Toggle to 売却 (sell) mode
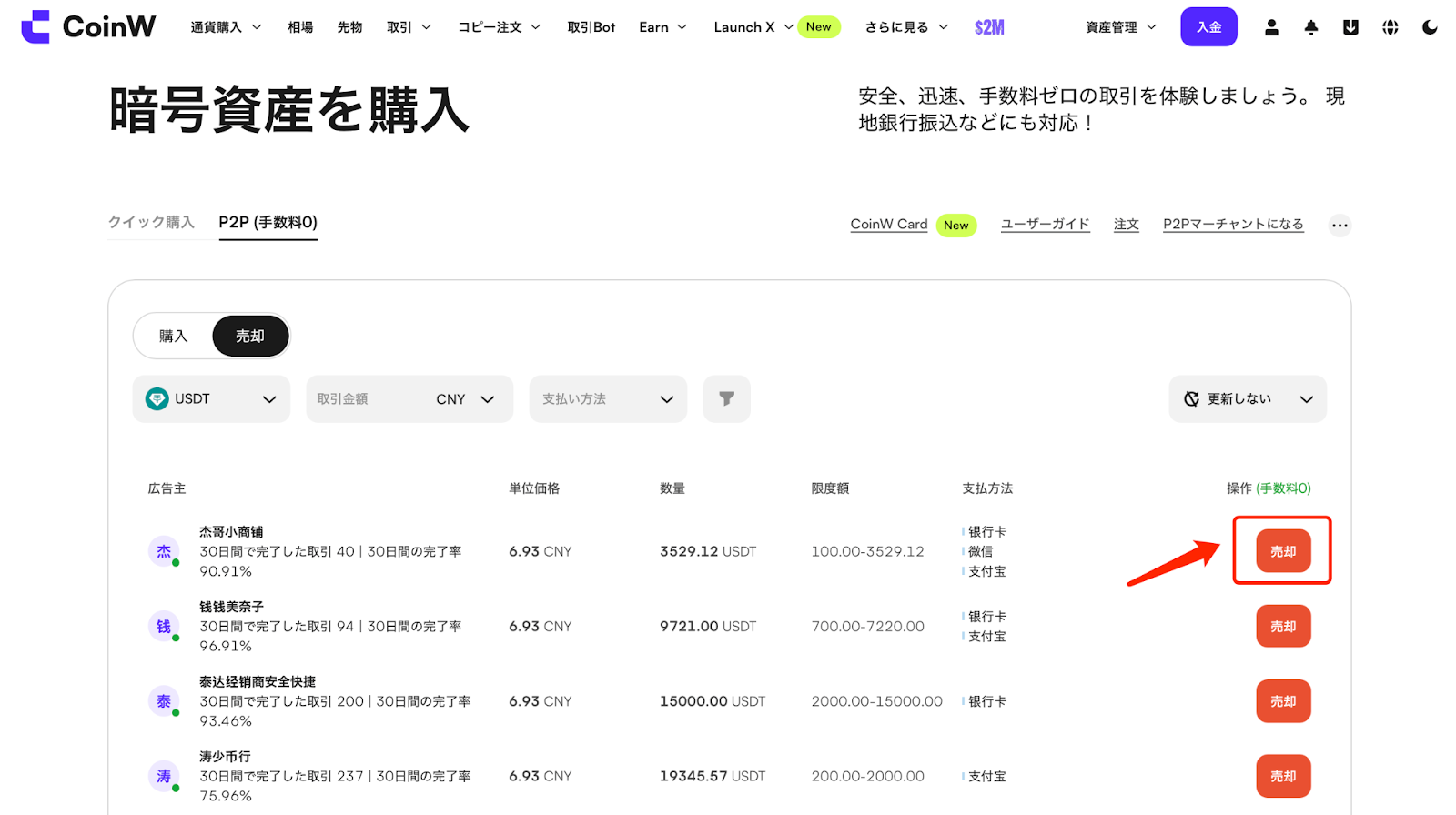This screenshot has height=815, width=1456. coord(250,337)
